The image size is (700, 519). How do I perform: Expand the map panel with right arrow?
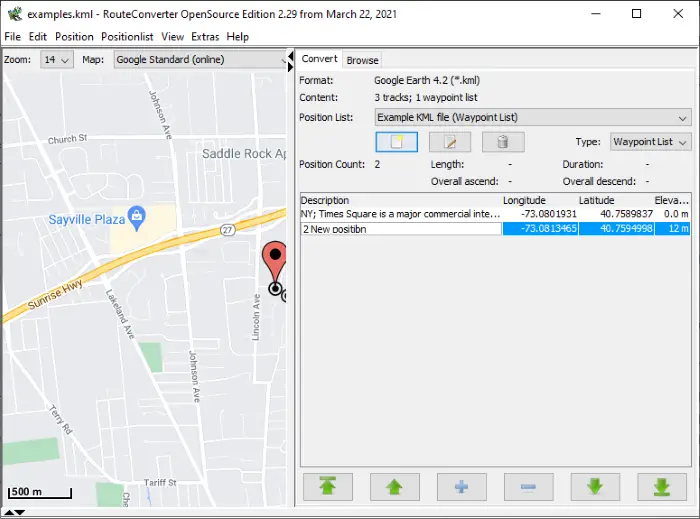[291, 67]
